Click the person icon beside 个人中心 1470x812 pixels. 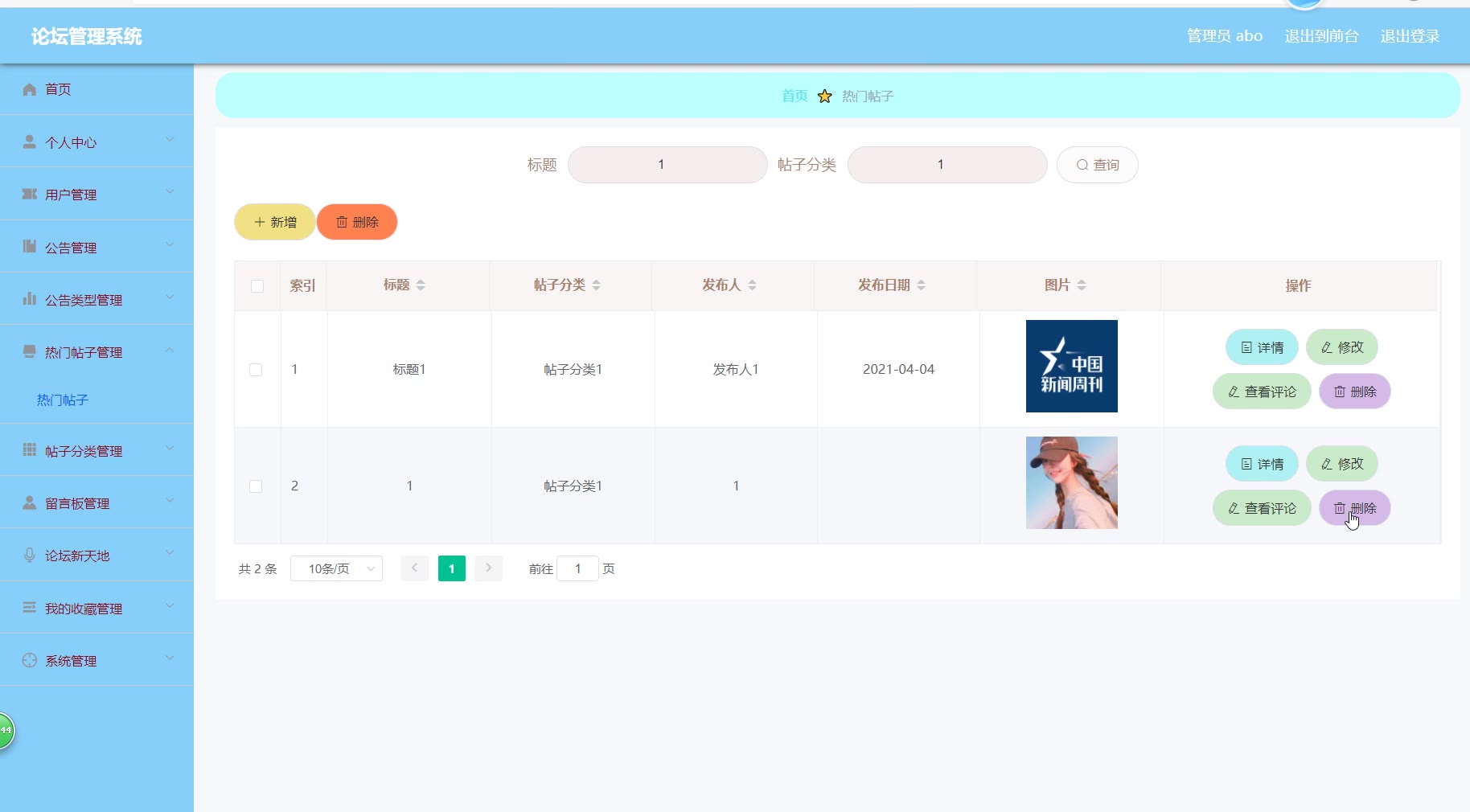pyautogui.click(x=30, y=141)
